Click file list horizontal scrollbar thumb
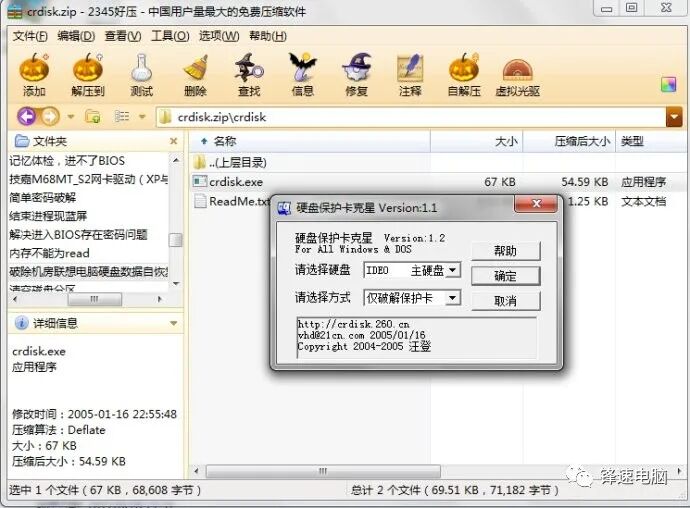 [x=323, y=471]
